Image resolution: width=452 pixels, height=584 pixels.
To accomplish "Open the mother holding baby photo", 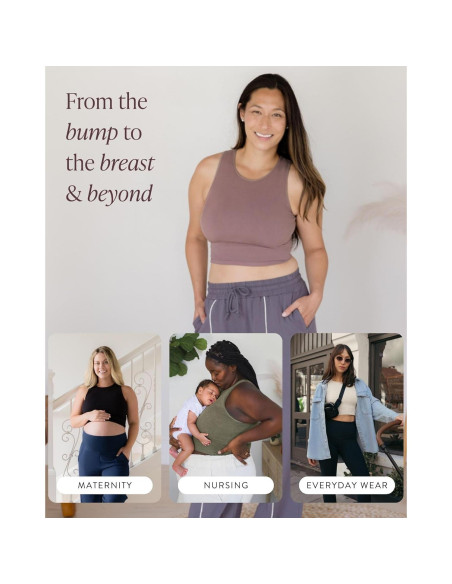I will 226,418.
